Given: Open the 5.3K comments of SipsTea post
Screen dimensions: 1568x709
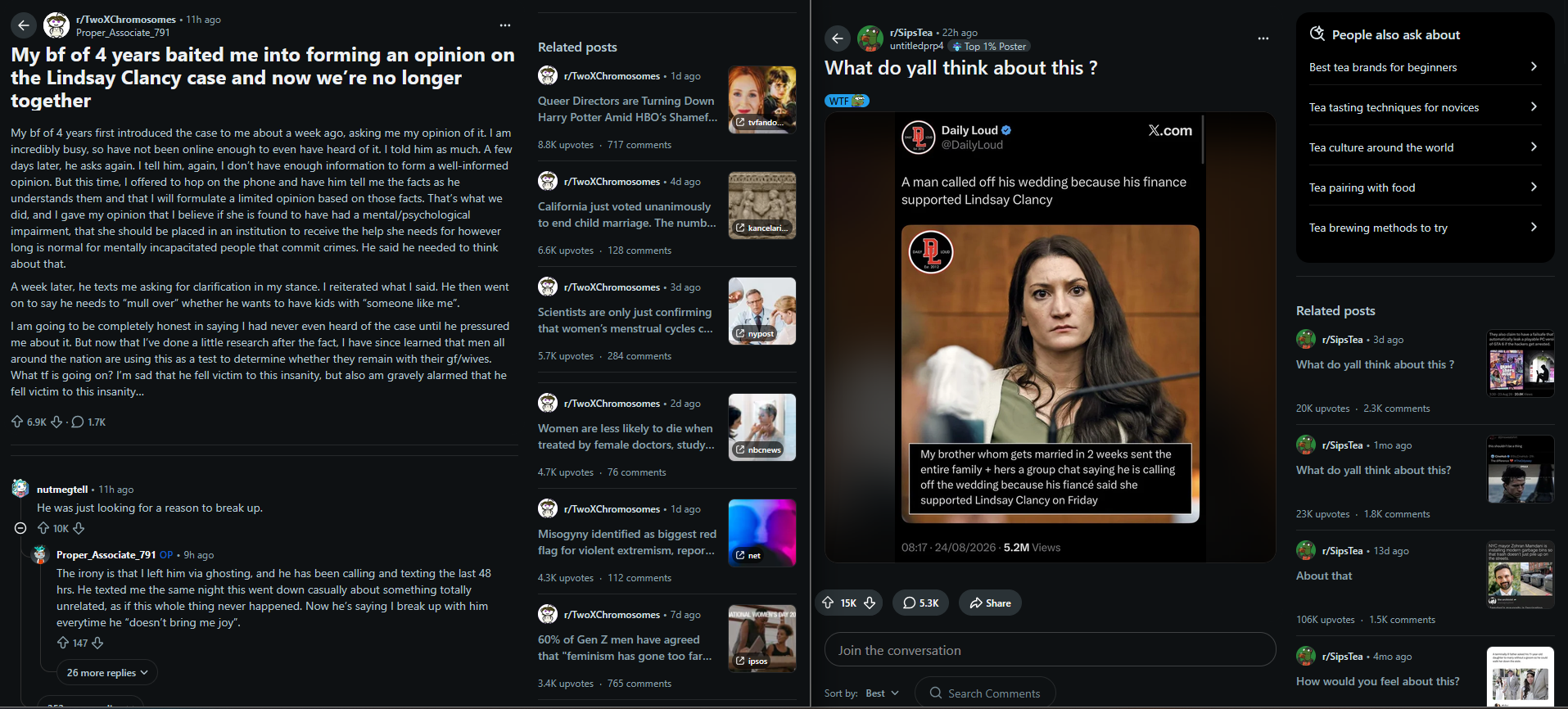Looking at the screenshot, I should (921, 603).
